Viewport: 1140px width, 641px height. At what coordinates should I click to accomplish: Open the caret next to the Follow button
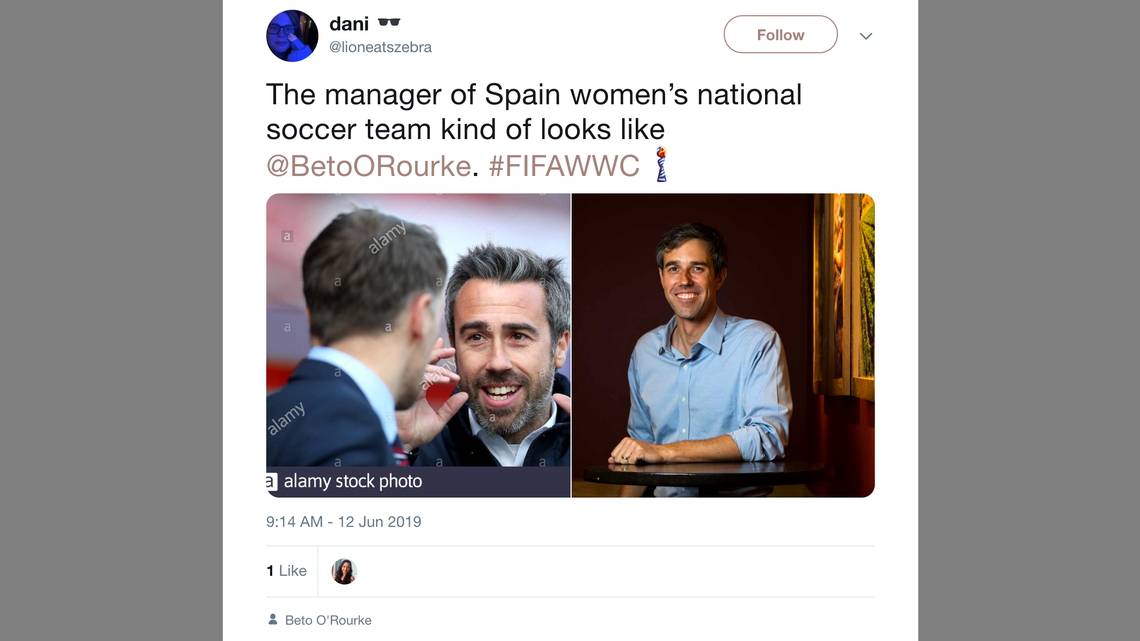865,35
